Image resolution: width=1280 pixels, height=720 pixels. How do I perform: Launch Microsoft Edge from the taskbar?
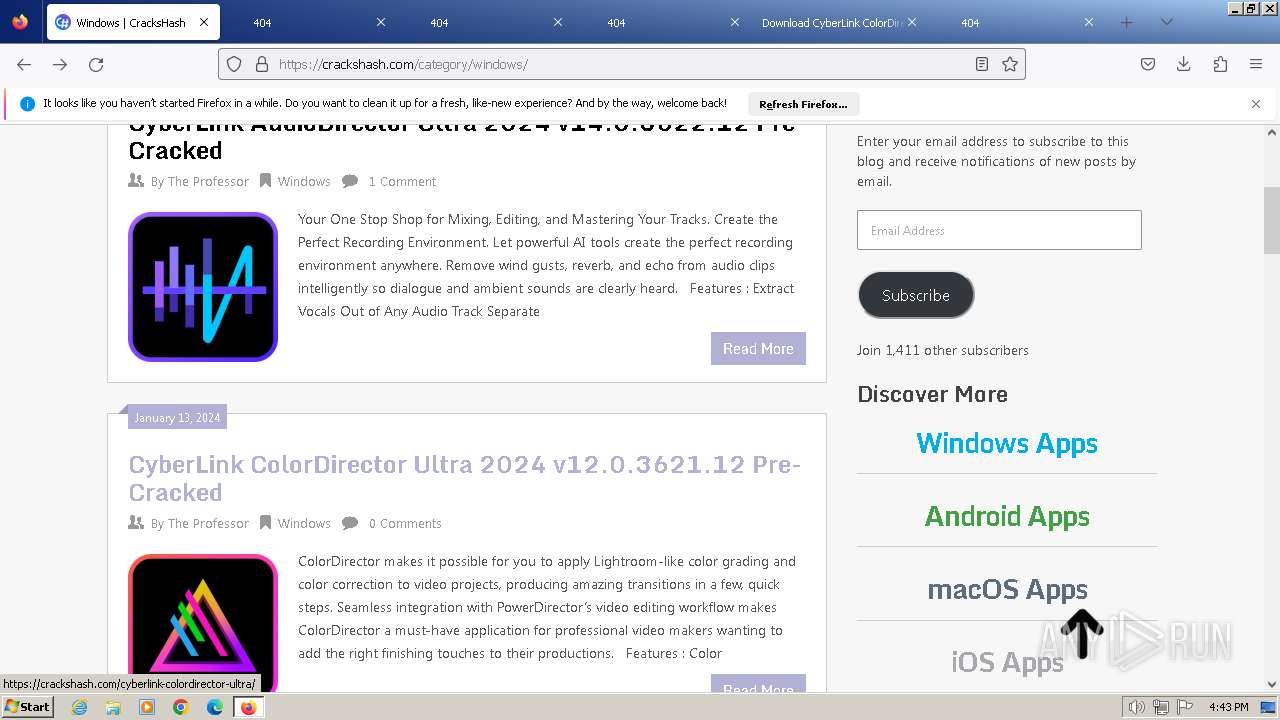coord(215,707)
